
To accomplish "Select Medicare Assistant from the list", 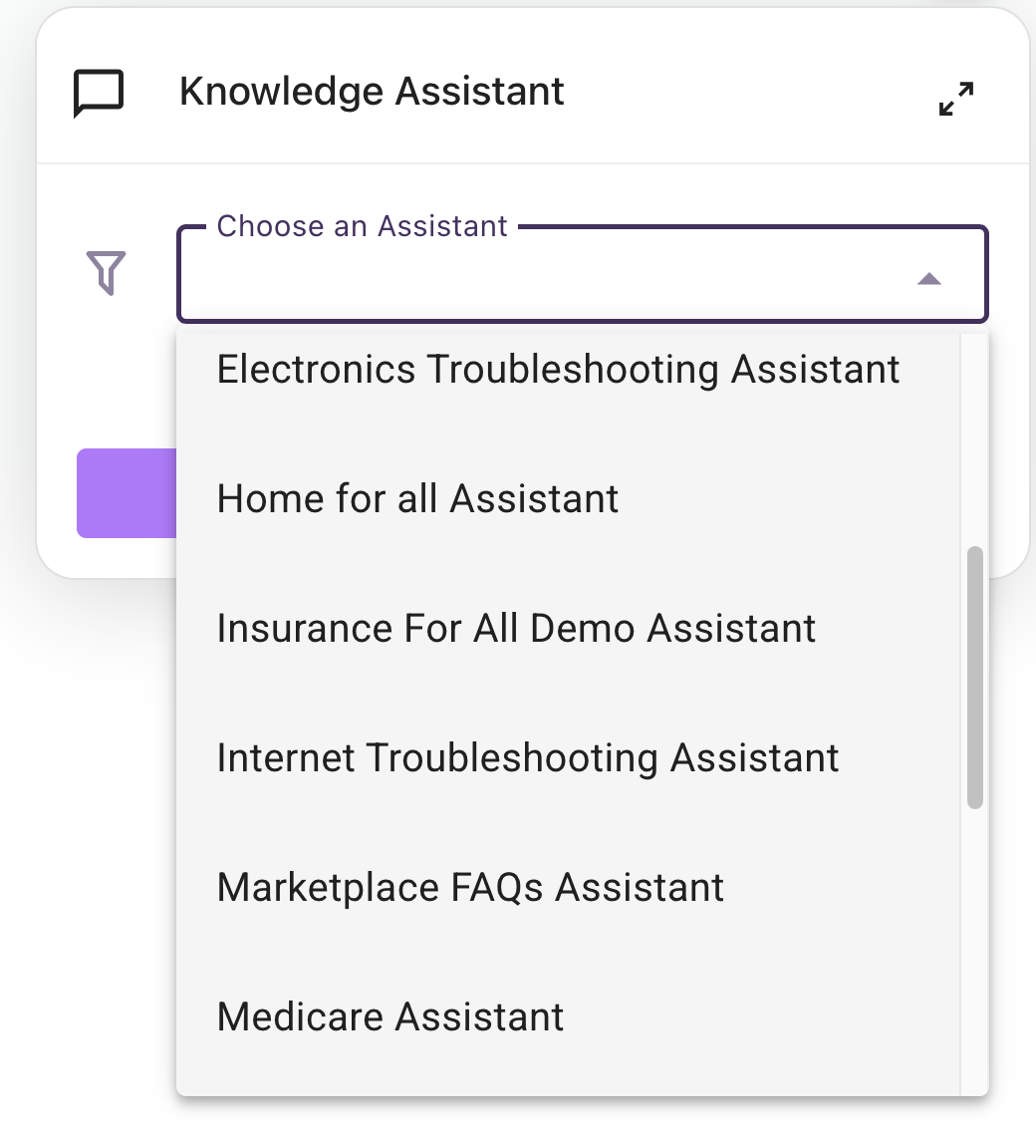I will tap(390, 1017).
